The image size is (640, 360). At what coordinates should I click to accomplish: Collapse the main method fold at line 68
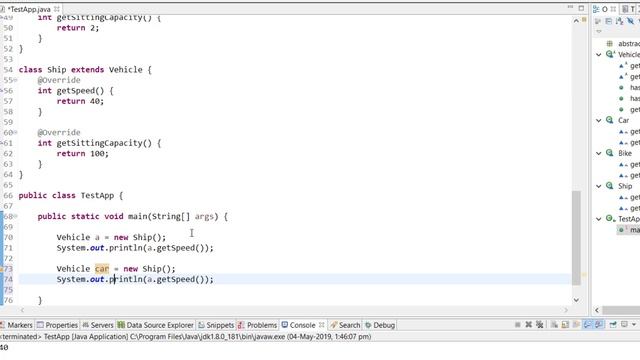click(x=16, y=216)
